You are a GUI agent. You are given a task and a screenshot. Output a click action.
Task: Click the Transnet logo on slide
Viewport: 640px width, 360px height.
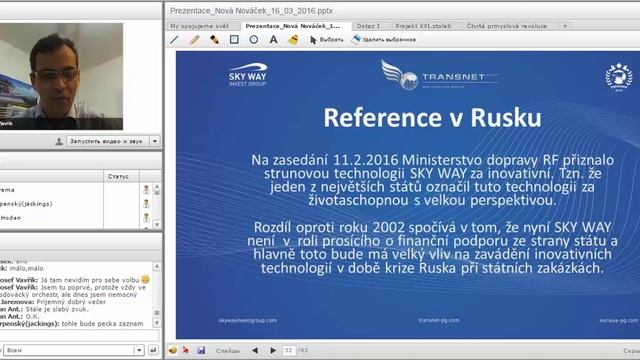440,75
